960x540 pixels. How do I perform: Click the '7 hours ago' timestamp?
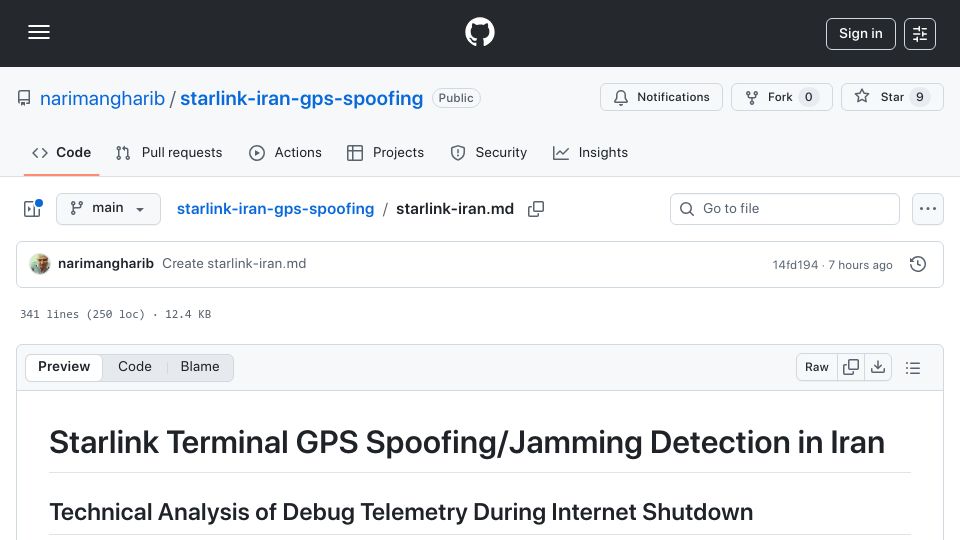pyautogui.click(x=860, y=265)
